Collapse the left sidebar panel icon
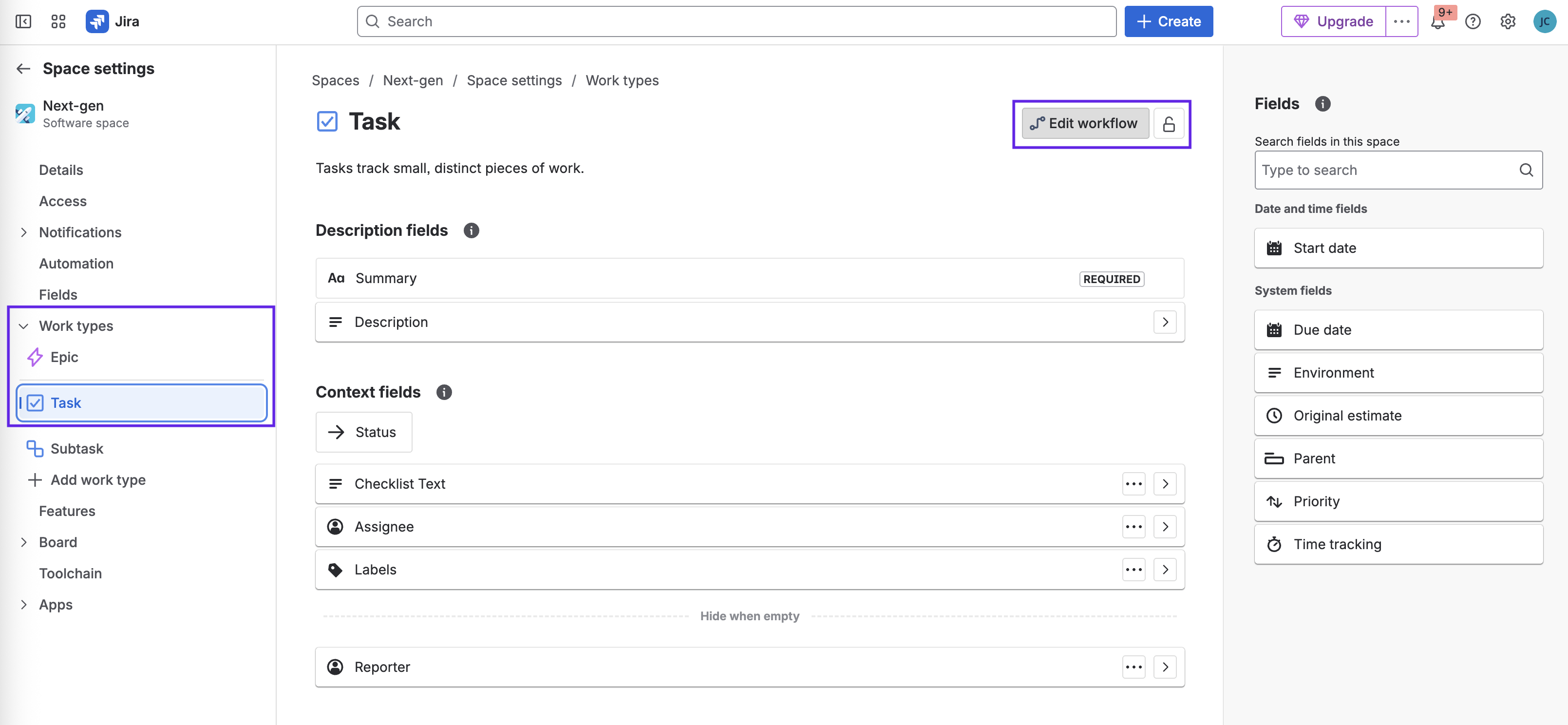 pos(23,22)
